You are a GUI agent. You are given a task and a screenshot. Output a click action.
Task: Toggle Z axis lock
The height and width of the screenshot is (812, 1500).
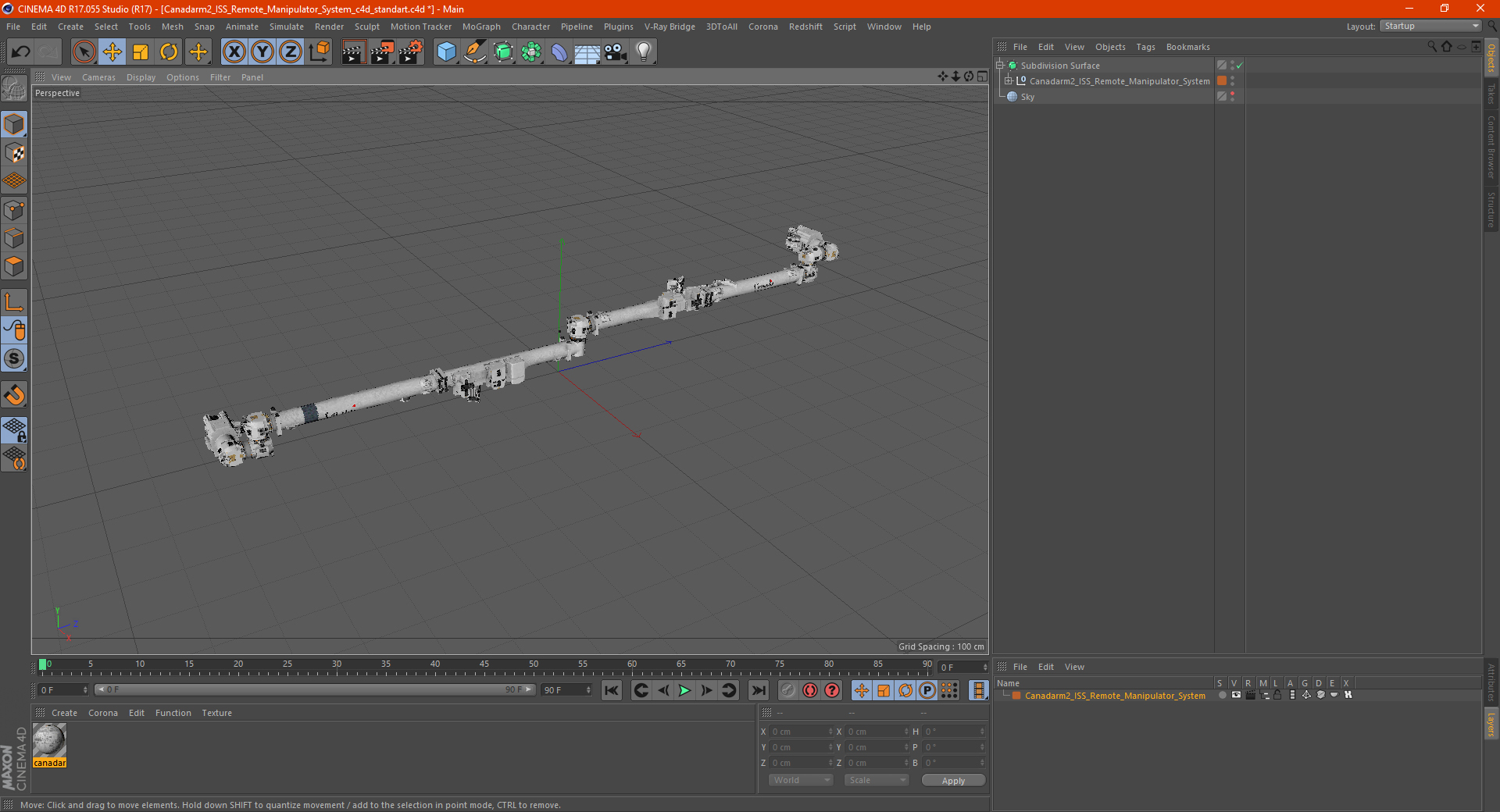pyautogui.click(x=291, y=52)
